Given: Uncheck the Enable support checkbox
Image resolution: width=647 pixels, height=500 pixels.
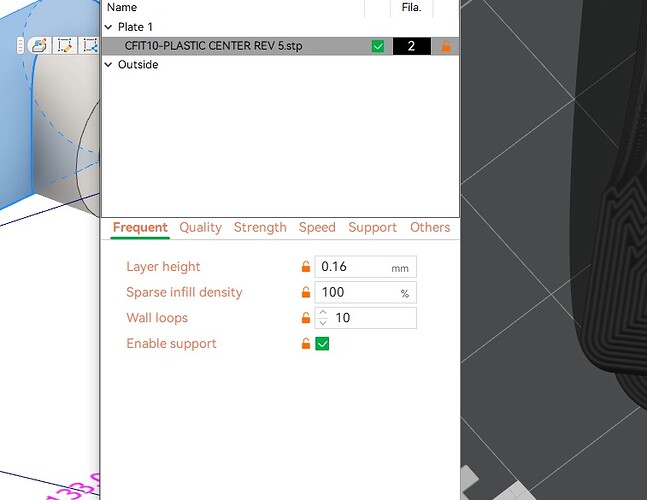Looking at the screenshot, I should click(x=322, y=344).
